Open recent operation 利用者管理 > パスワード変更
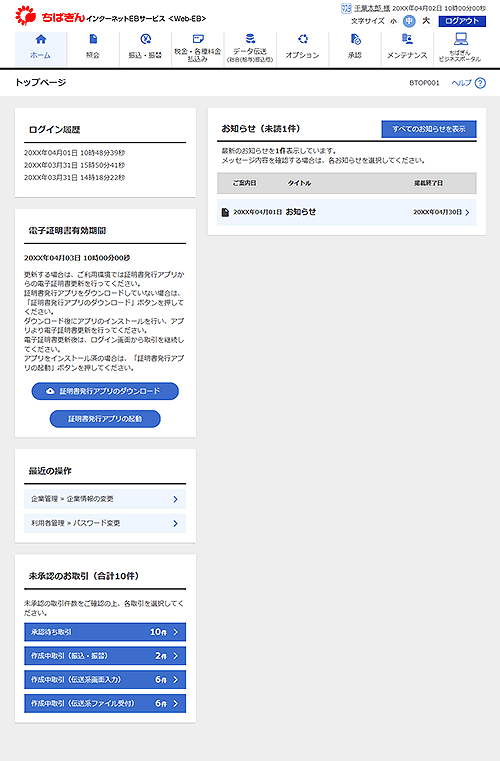500x761 pixels. (x=105, y=523)
